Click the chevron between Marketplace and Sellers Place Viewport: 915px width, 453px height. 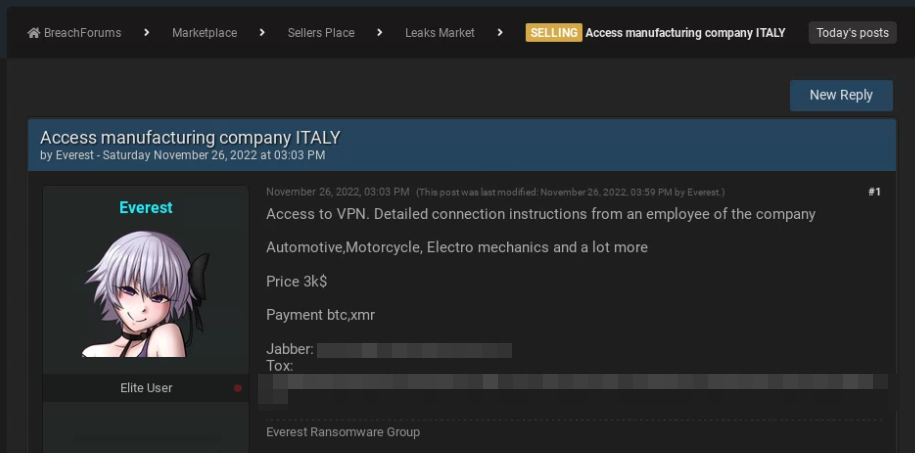262,33
